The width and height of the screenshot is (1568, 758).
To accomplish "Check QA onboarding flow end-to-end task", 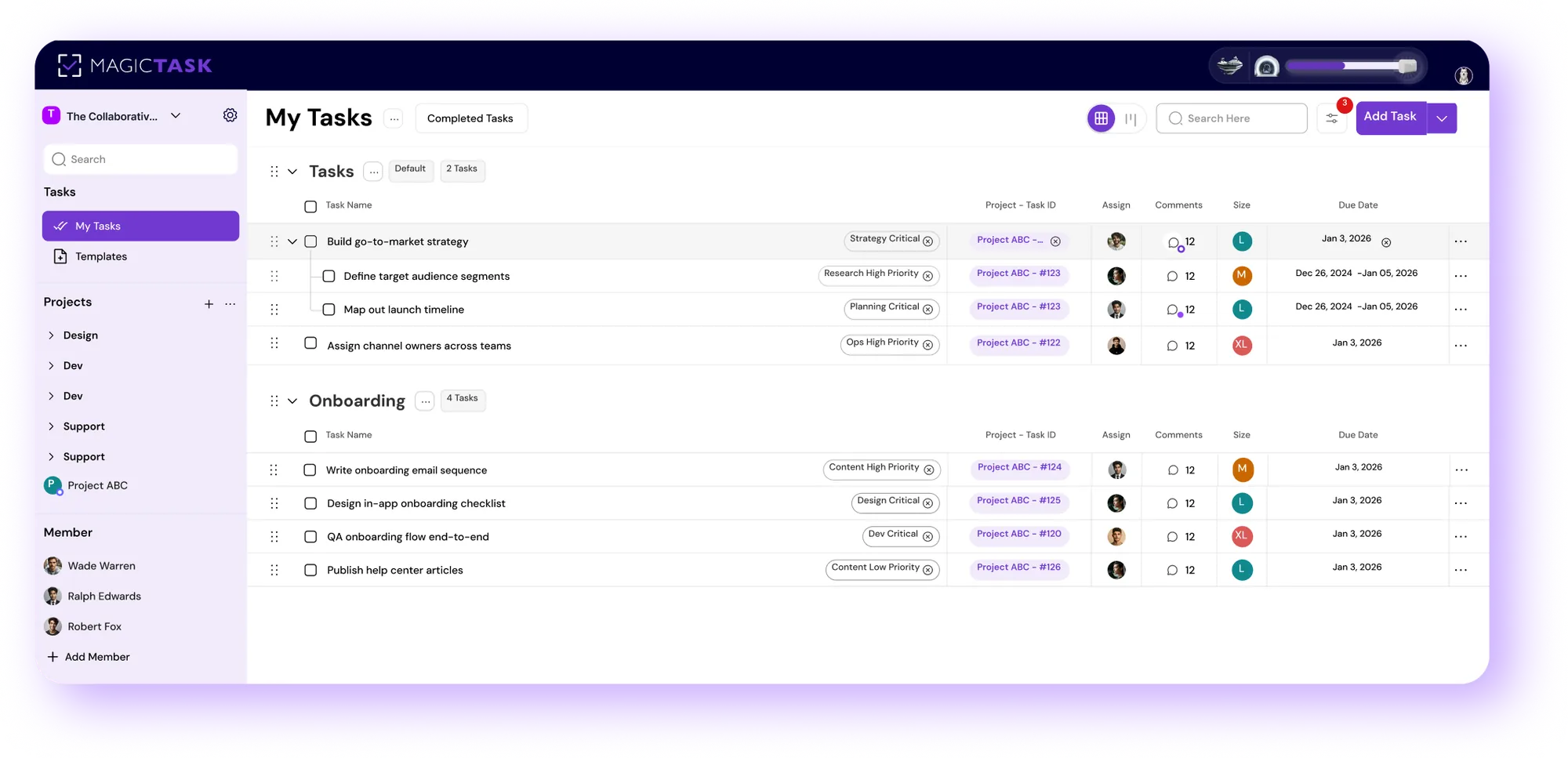I will 310,537.
